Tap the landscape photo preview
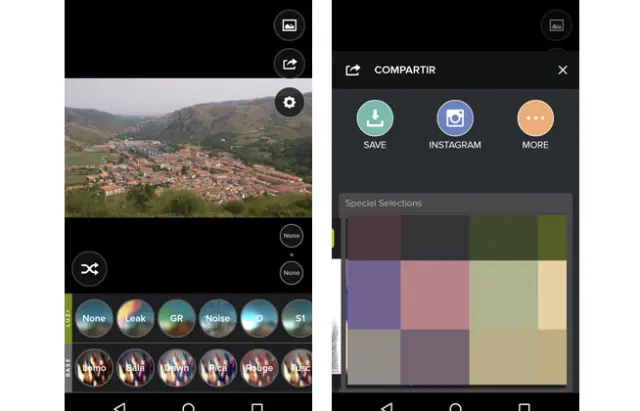The height and width of the screenshot is (411, 640). 188,148
